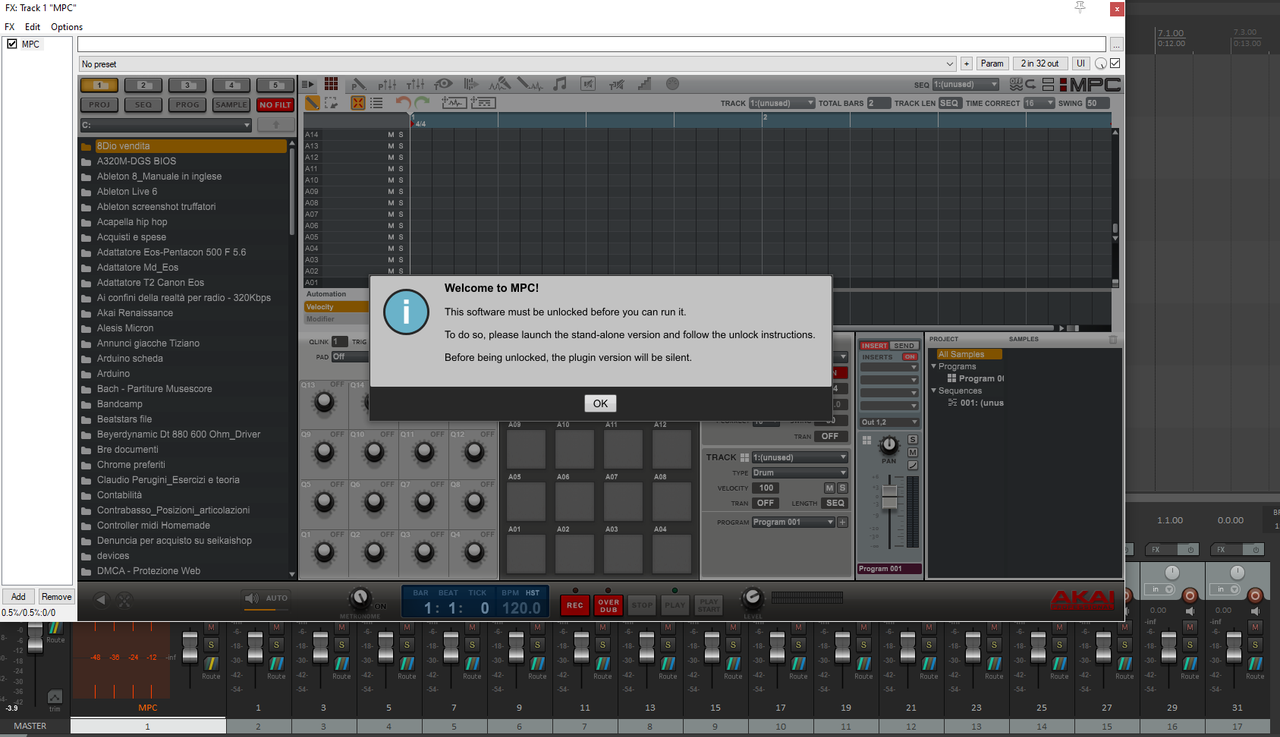
Task: Open the 'Out 1,2' output dropdown
Action: [889, 422]
